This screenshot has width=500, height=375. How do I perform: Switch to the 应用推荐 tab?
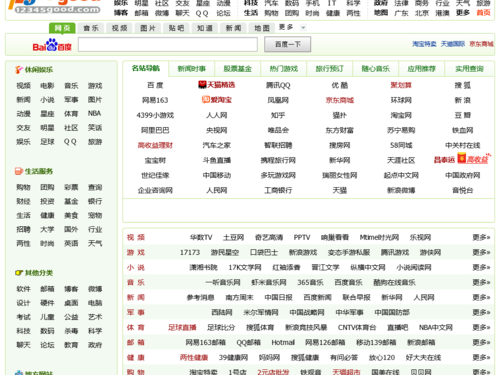pyautogui.click(x=422, y=69)
